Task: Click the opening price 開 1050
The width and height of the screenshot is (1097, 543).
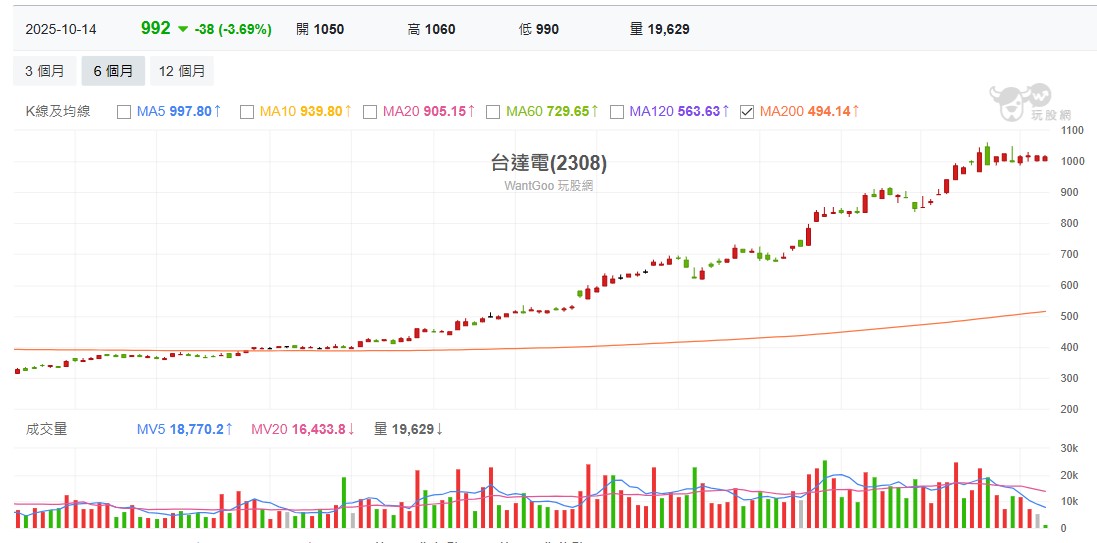Action: tap(320, 29)
